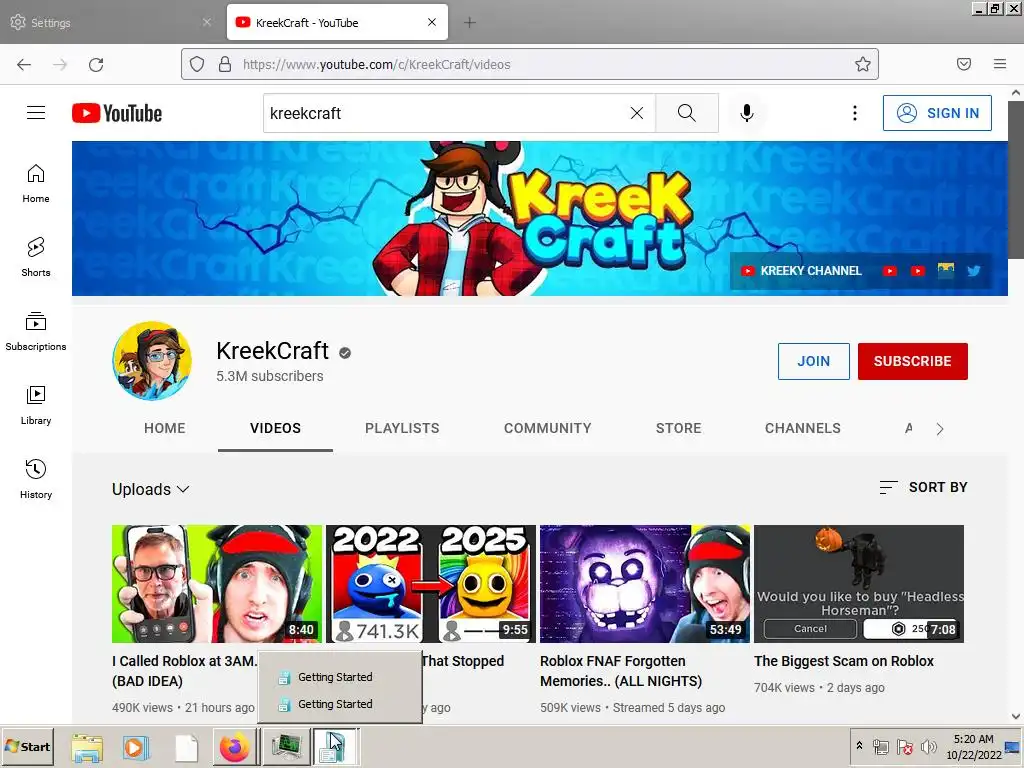Open Firefox application menu
Viewport: 1024px width, 768px height.
tap(1000, 64)
